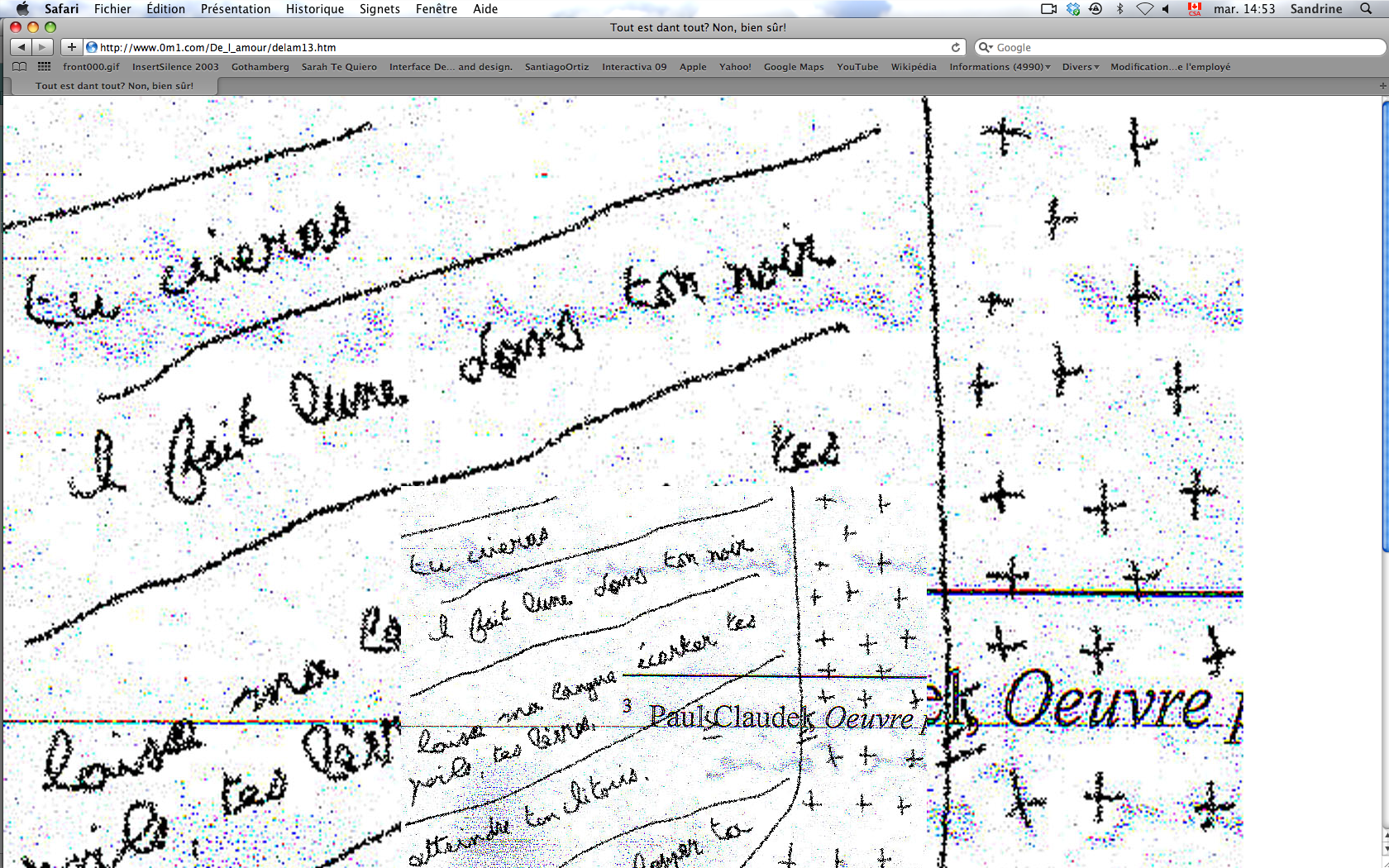This screenshot has width=1389, height=868.
Task: Open the Fichier menu
Action: coord(112,9)
